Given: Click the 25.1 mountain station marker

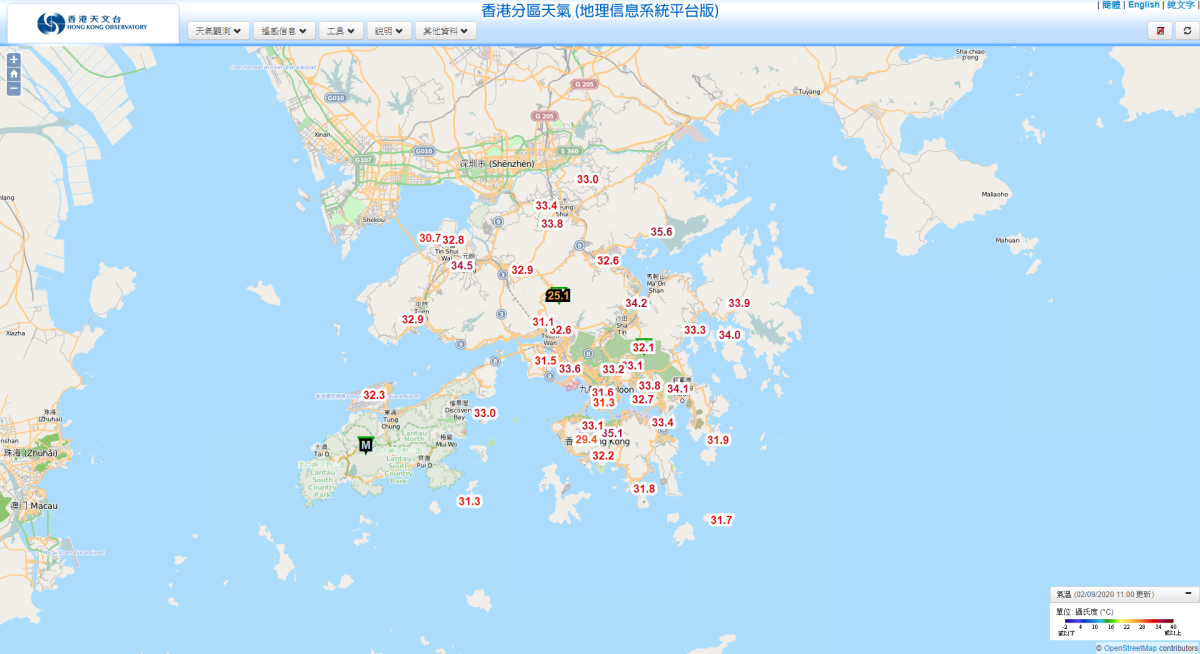Looking at the screenshot, I should tap(558, 295).
